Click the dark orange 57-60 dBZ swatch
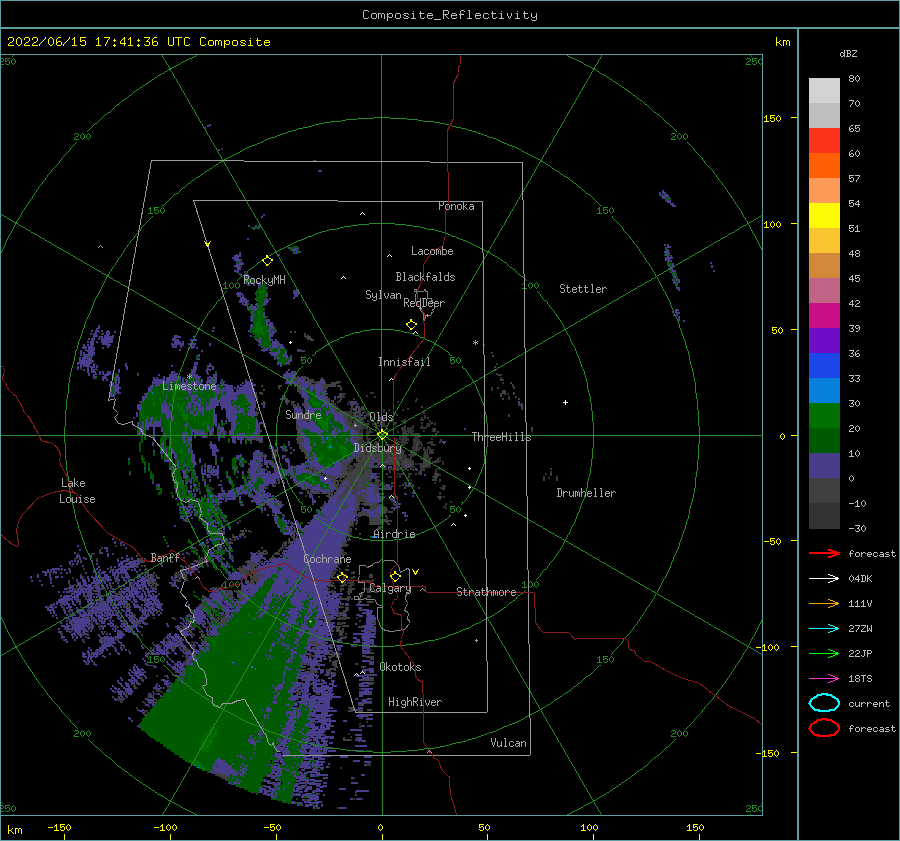Viewport: 900px width, 841px height. pyautogui.click(x=824, y=166)
